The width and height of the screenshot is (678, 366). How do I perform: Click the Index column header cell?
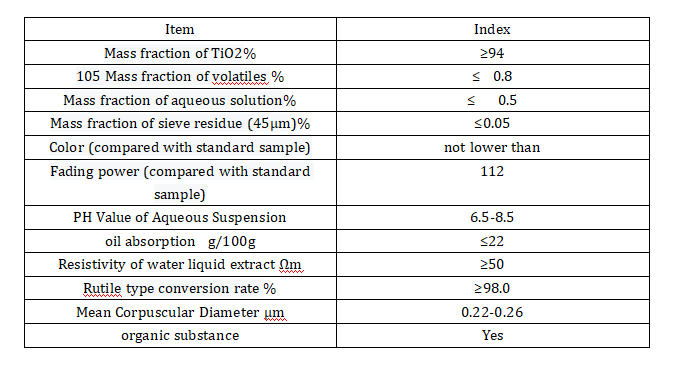tap(493, 29)
